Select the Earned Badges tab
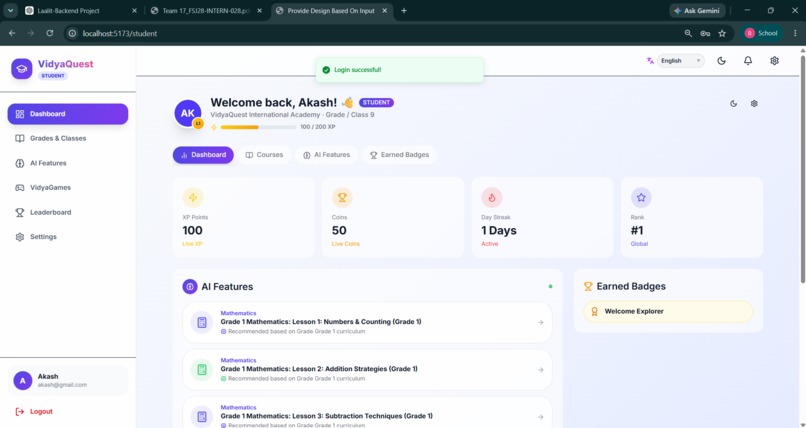 399,155
